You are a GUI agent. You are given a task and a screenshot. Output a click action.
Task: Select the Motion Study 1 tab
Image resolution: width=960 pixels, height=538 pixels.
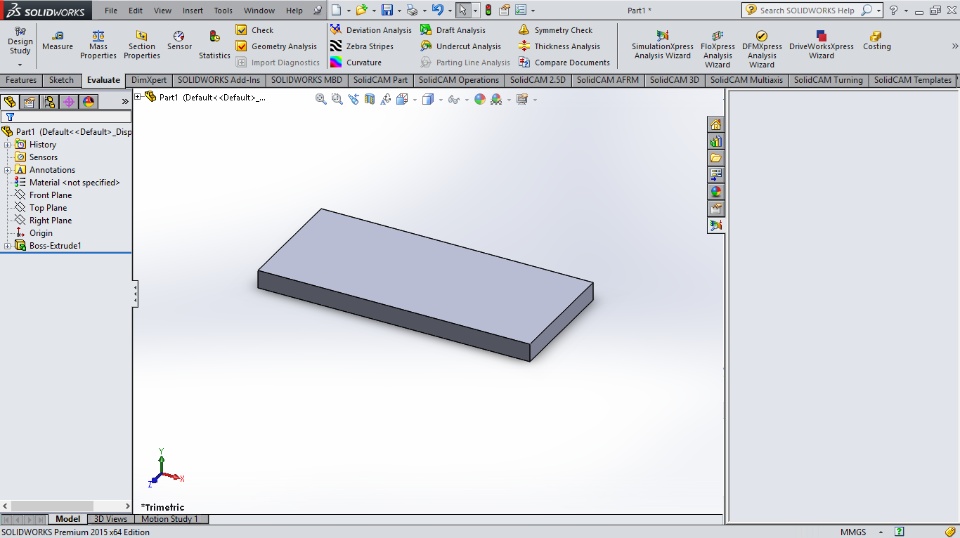[170, 519]
